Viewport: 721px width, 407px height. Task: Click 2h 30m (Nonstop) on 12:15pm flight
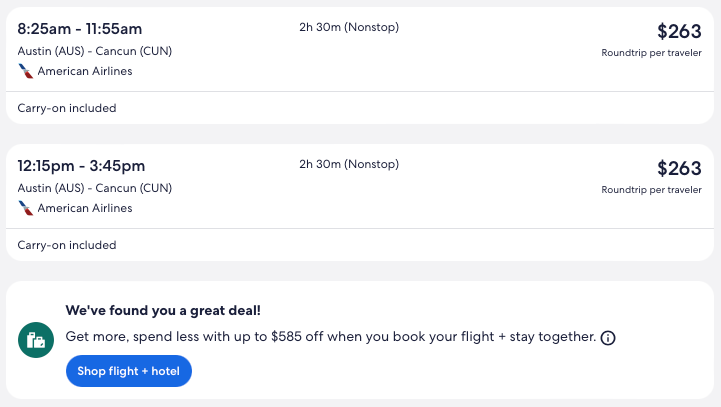(349, 164)
